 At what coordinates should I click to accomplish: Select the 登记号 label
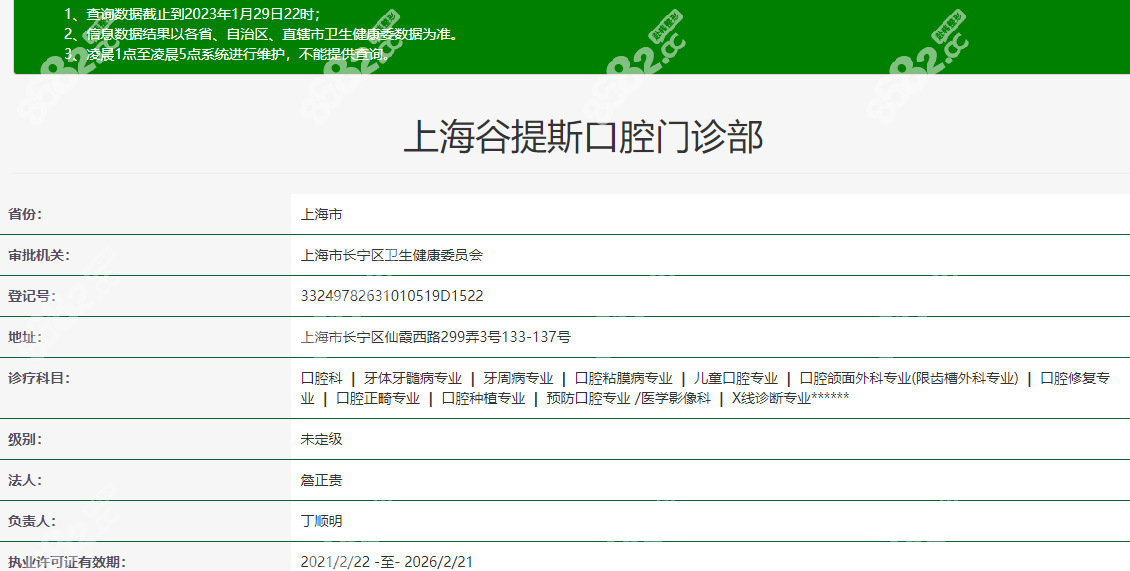pos(32,296)
